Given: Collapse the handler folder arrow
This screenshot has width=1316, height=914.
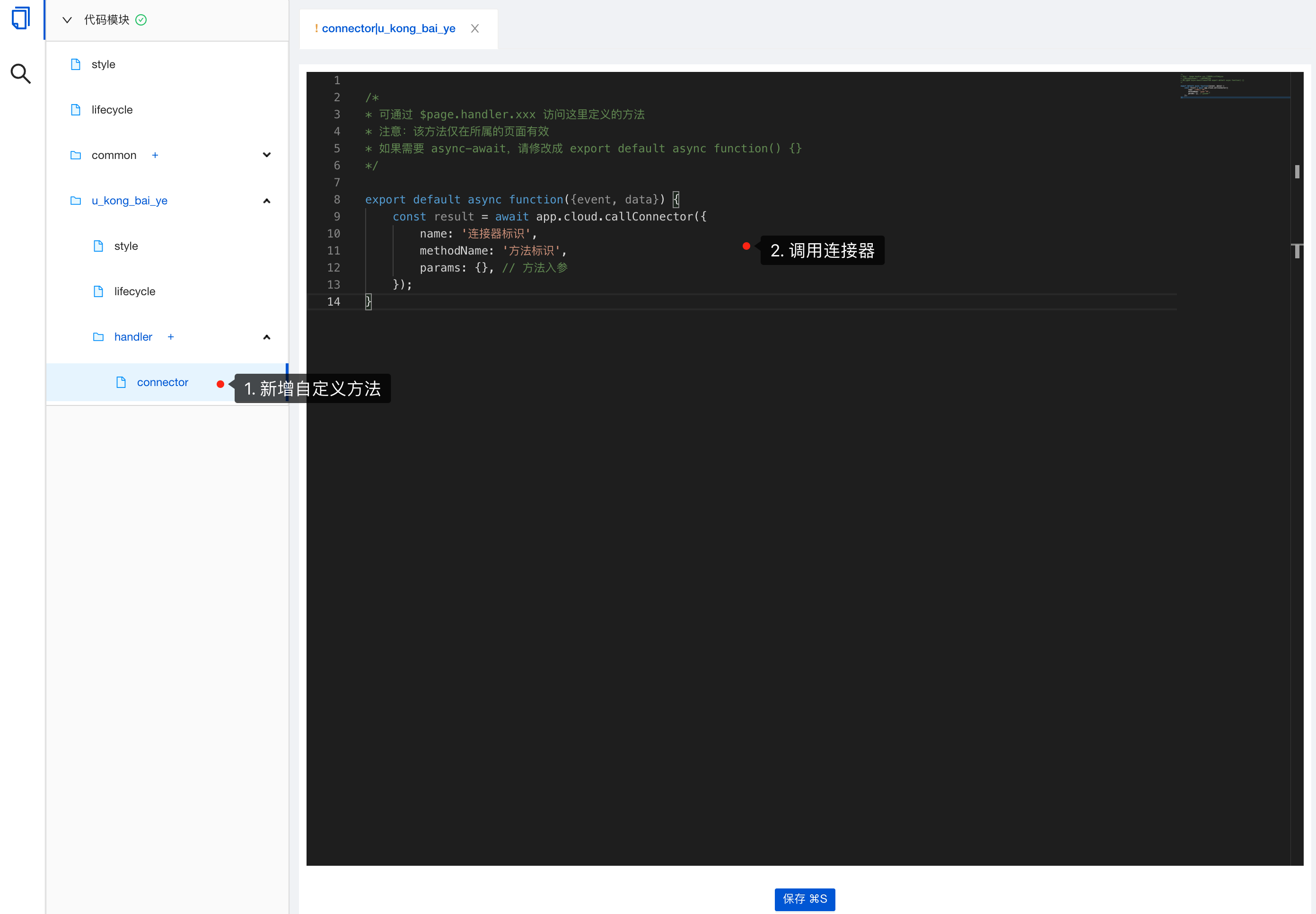Looking at the screenshot, I should point(266,337).
